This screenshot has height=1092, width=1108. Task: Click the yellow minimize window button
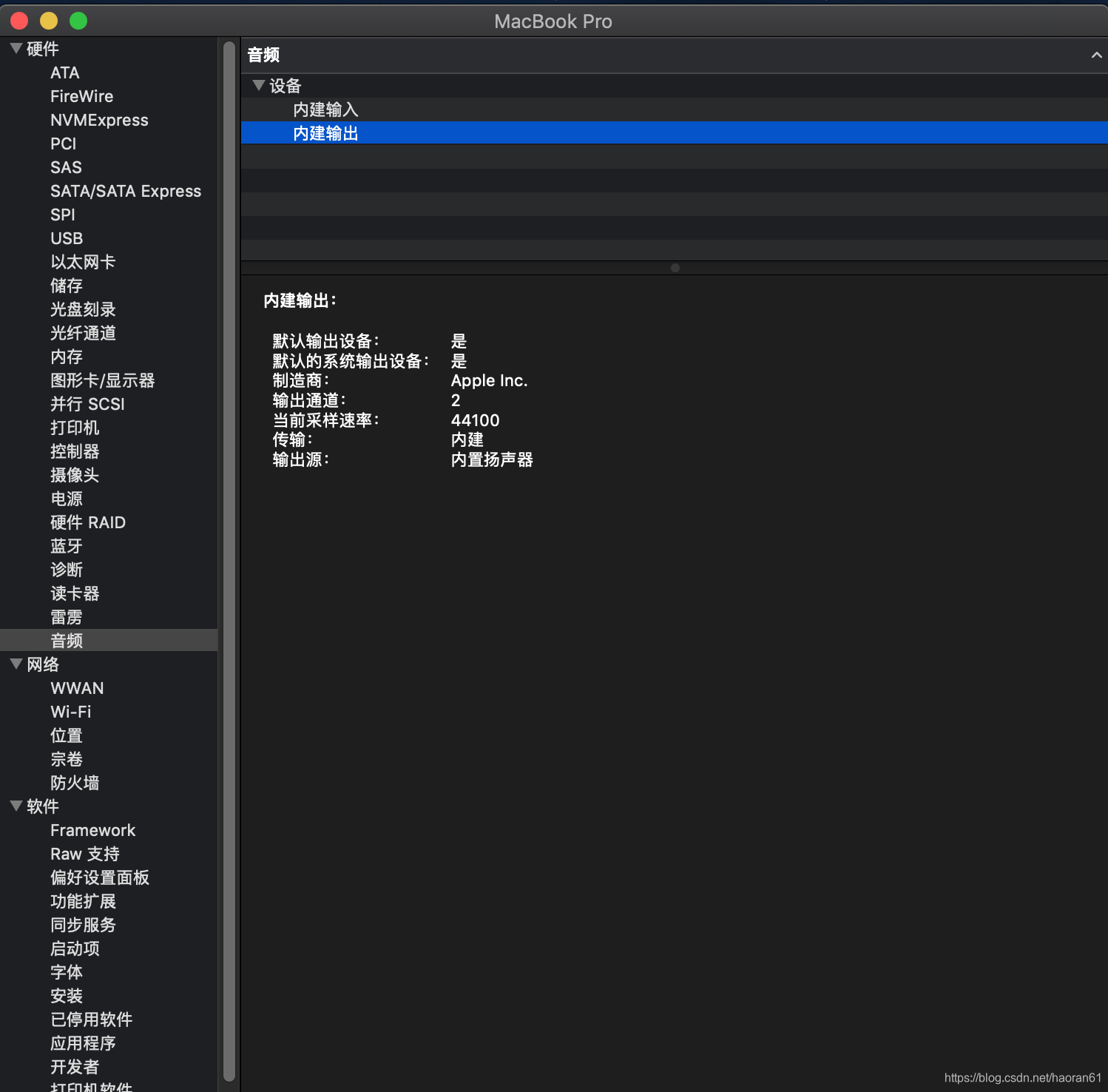tap(49, 21)
